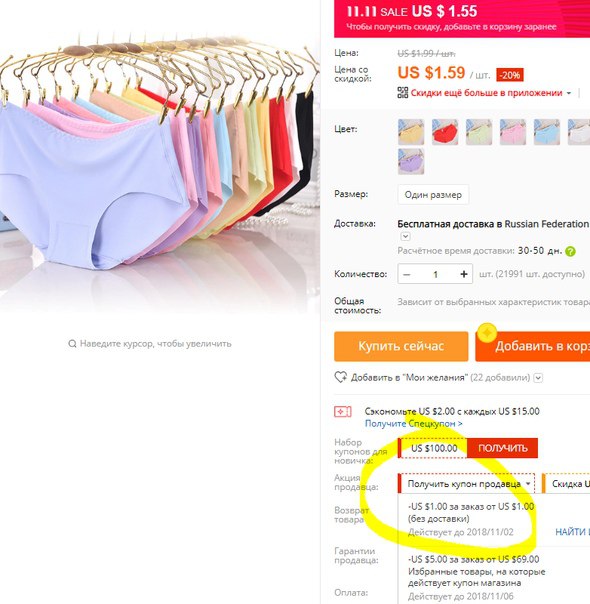Open the 'Получить купон продавца' dropdown
This screenshot has width=590, height=604.
click(466, 483)
